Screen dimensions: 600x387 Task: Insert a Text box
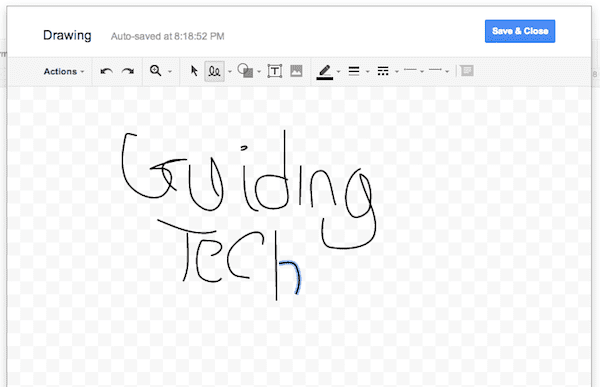click(274, 71)
